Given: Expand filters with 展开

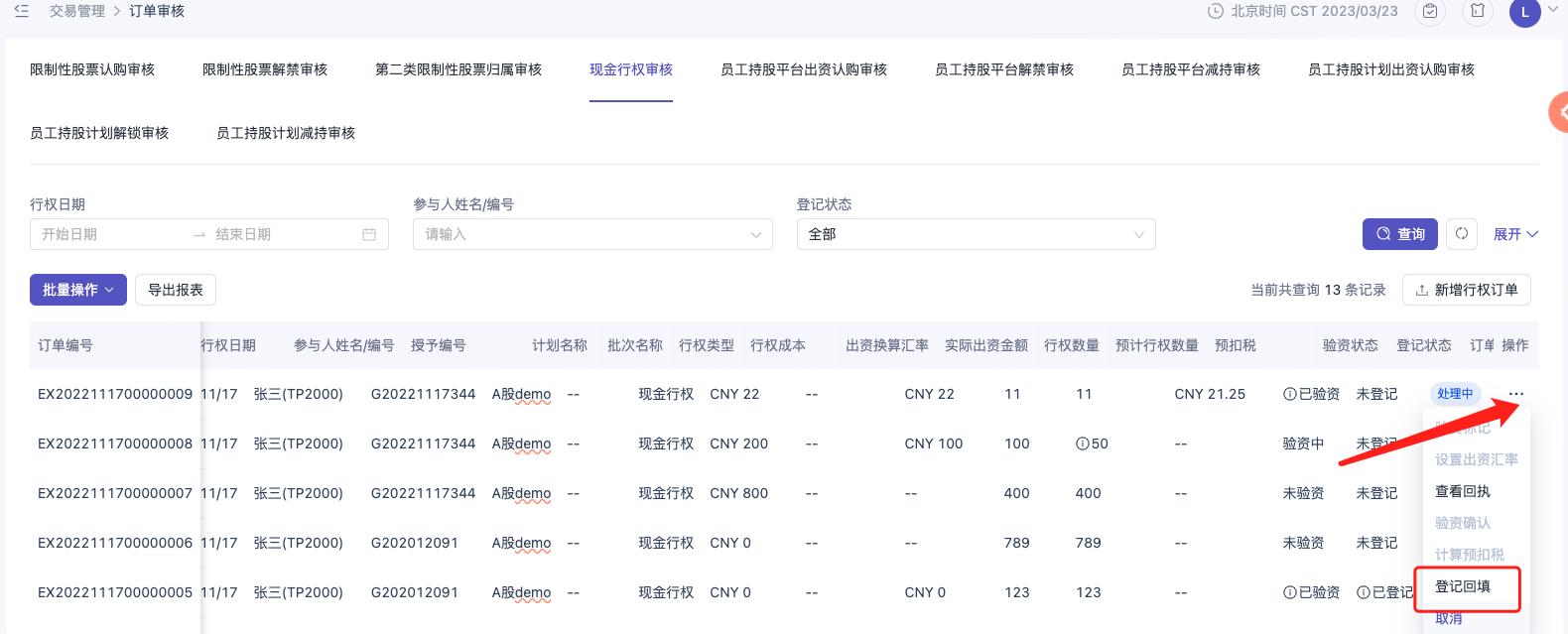Looking at the screenshot, I should coord(1515,234).
